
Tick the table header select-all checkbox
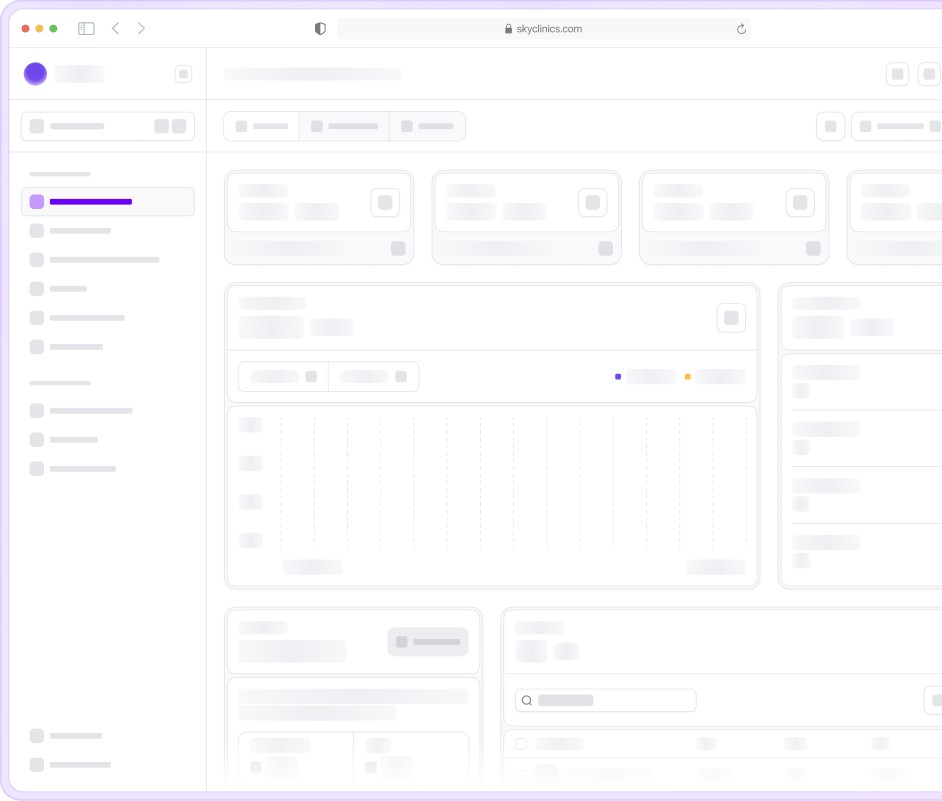coord(521,744)
